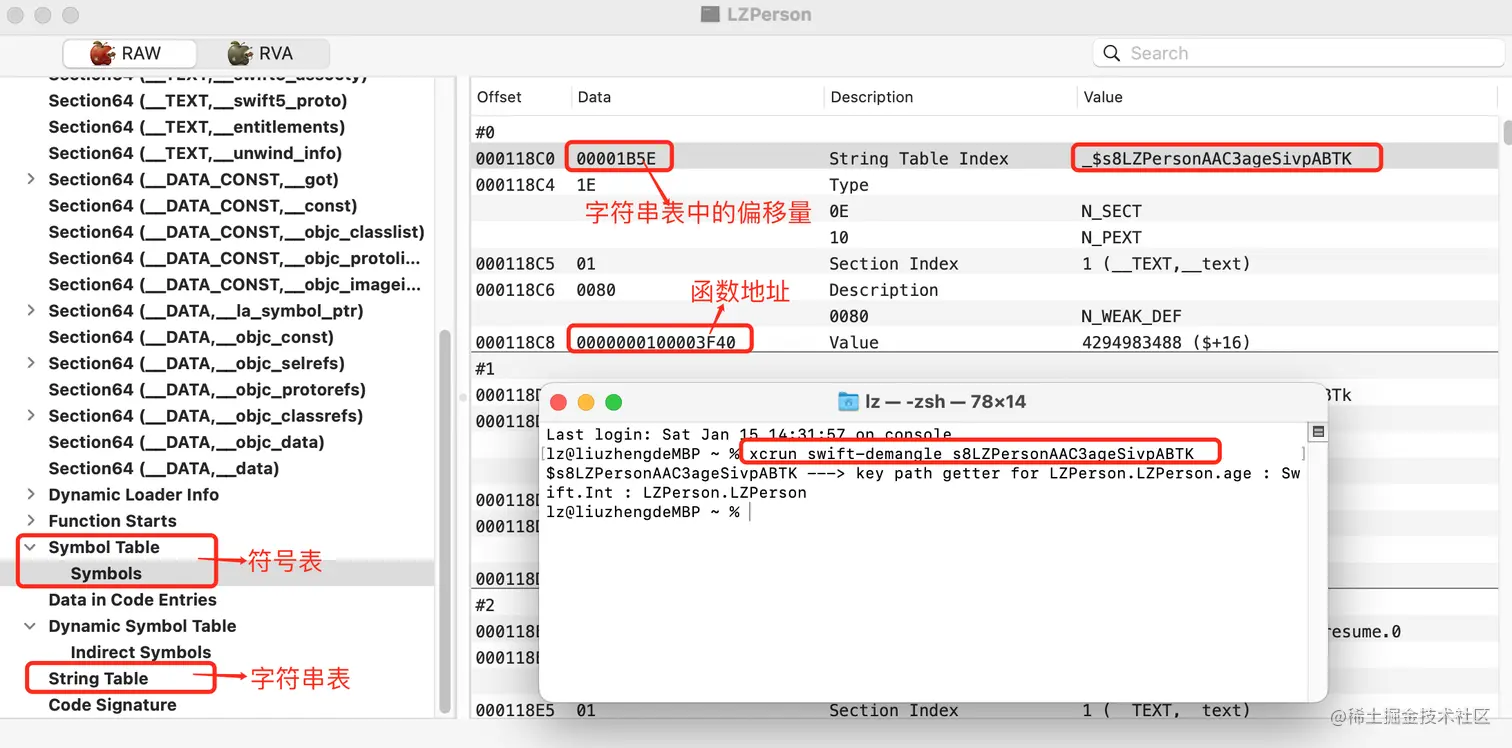Image resolution: width=1512 pixels, height=748 pixels.
Task: Click data cell 00001B5E
Action: tap(616, 158)
